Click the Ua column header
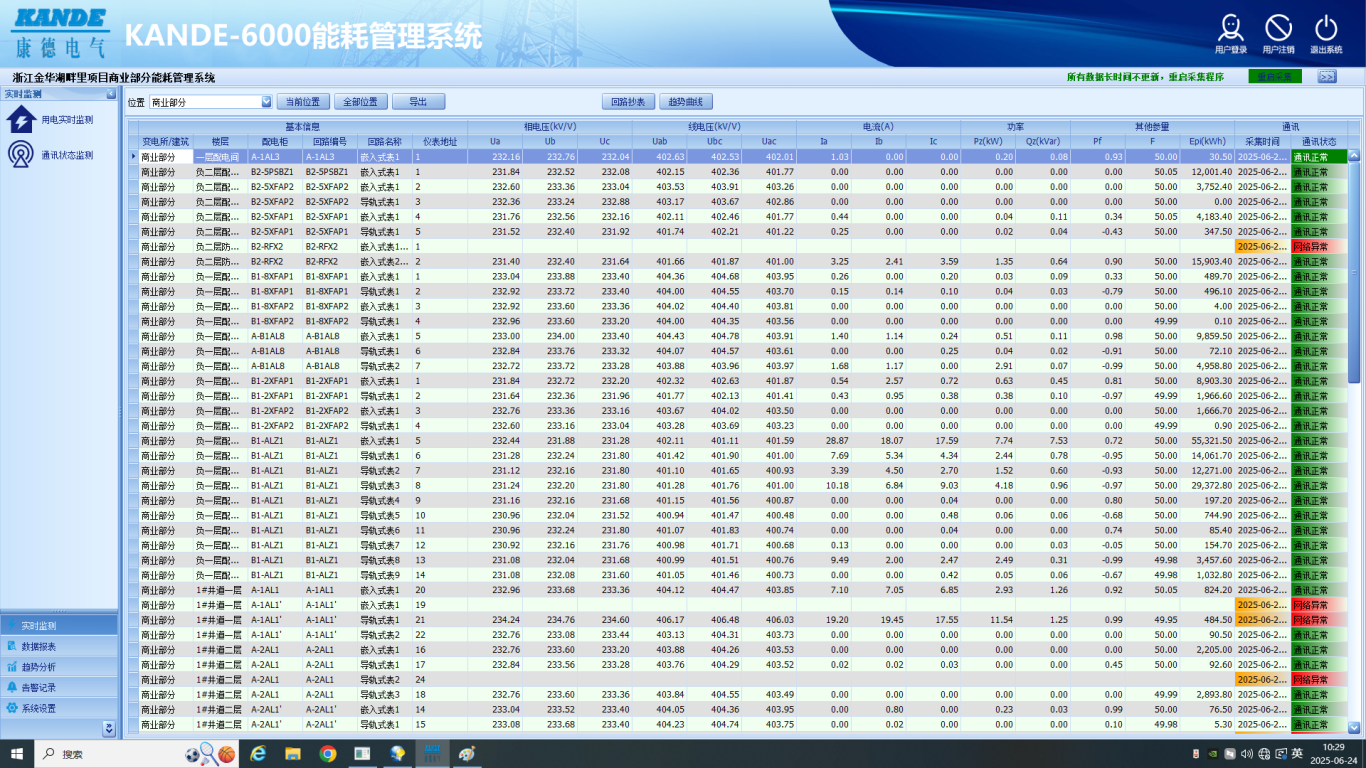Viewport: 1366px width, 768px height. pos(496,142)
